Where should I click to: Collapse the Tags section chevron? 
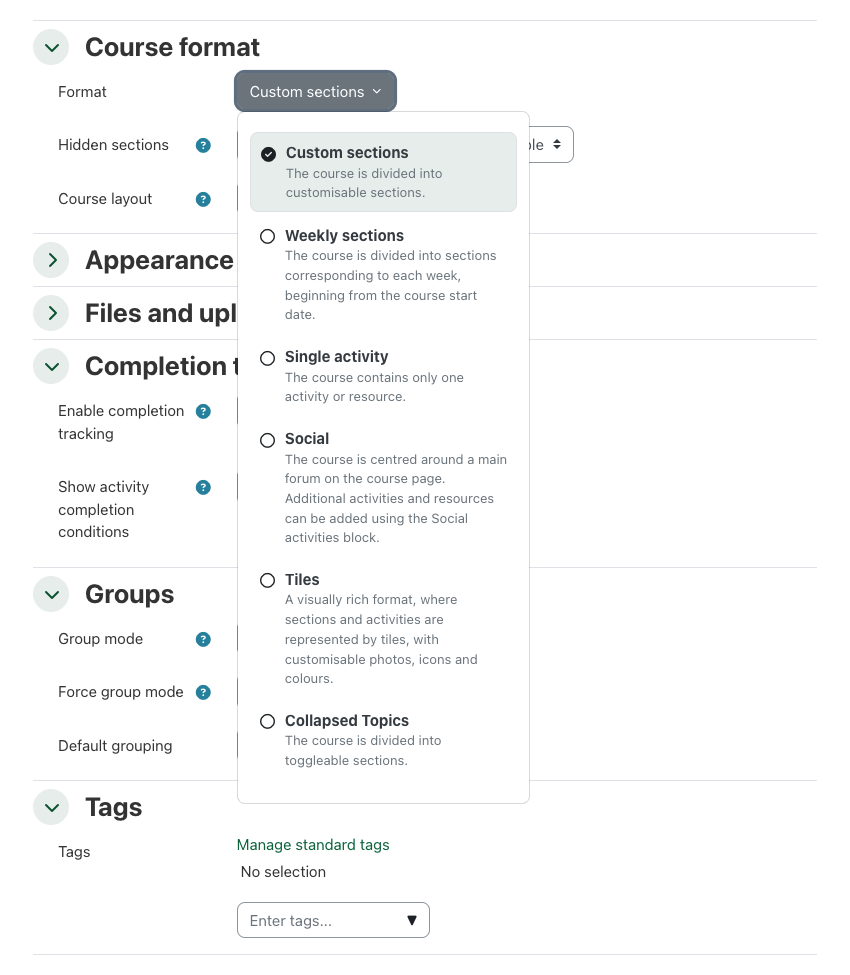[x=51, y=807]
